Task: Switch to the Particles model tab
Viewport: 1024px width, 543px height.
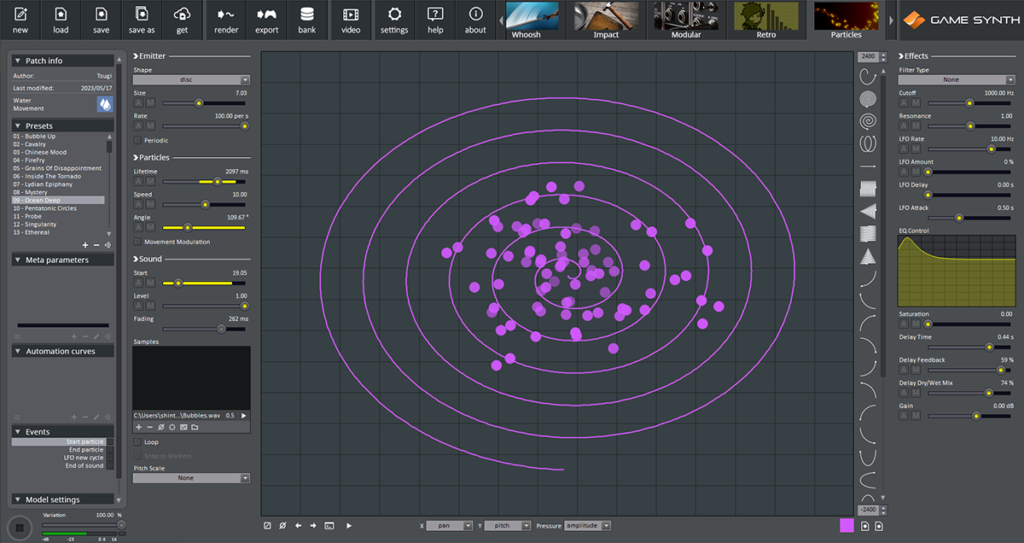Action: [846, 20]
